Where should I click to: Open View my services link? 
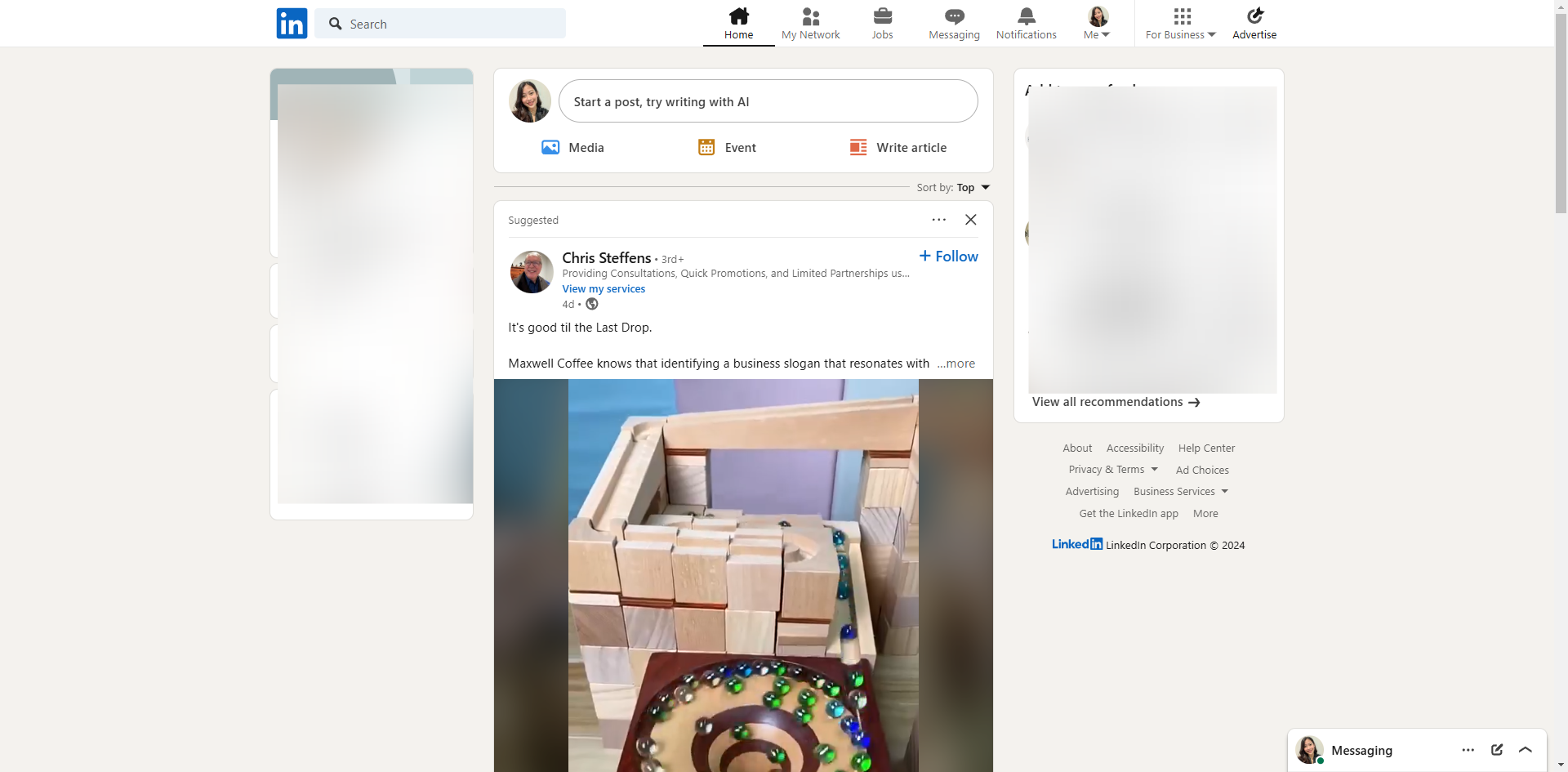tap(604, 289)
